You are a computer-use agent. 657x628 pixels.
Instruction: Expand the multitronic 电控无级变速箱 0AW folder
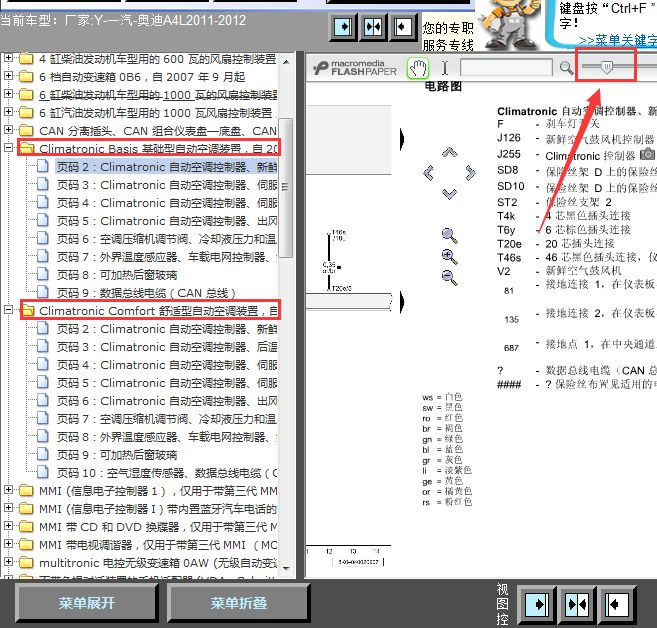click(x=8, y=562)
